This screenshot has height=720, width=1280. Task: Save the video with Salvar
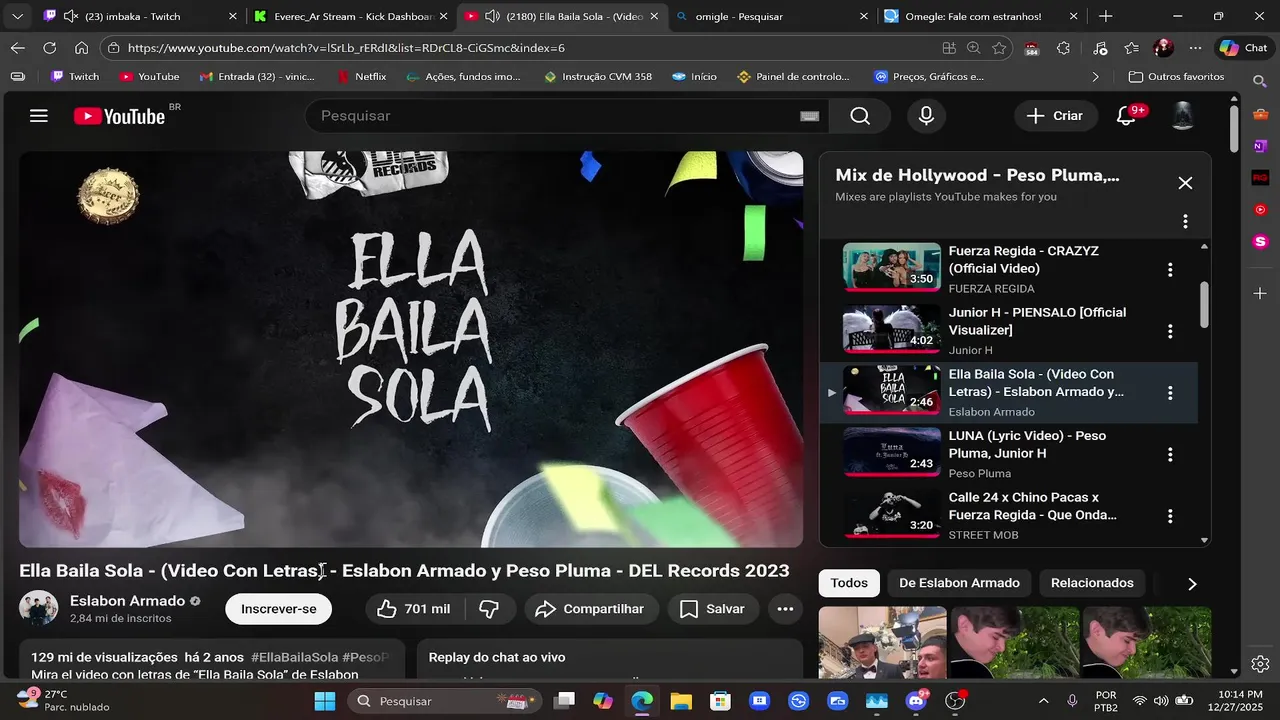(712, 609)
